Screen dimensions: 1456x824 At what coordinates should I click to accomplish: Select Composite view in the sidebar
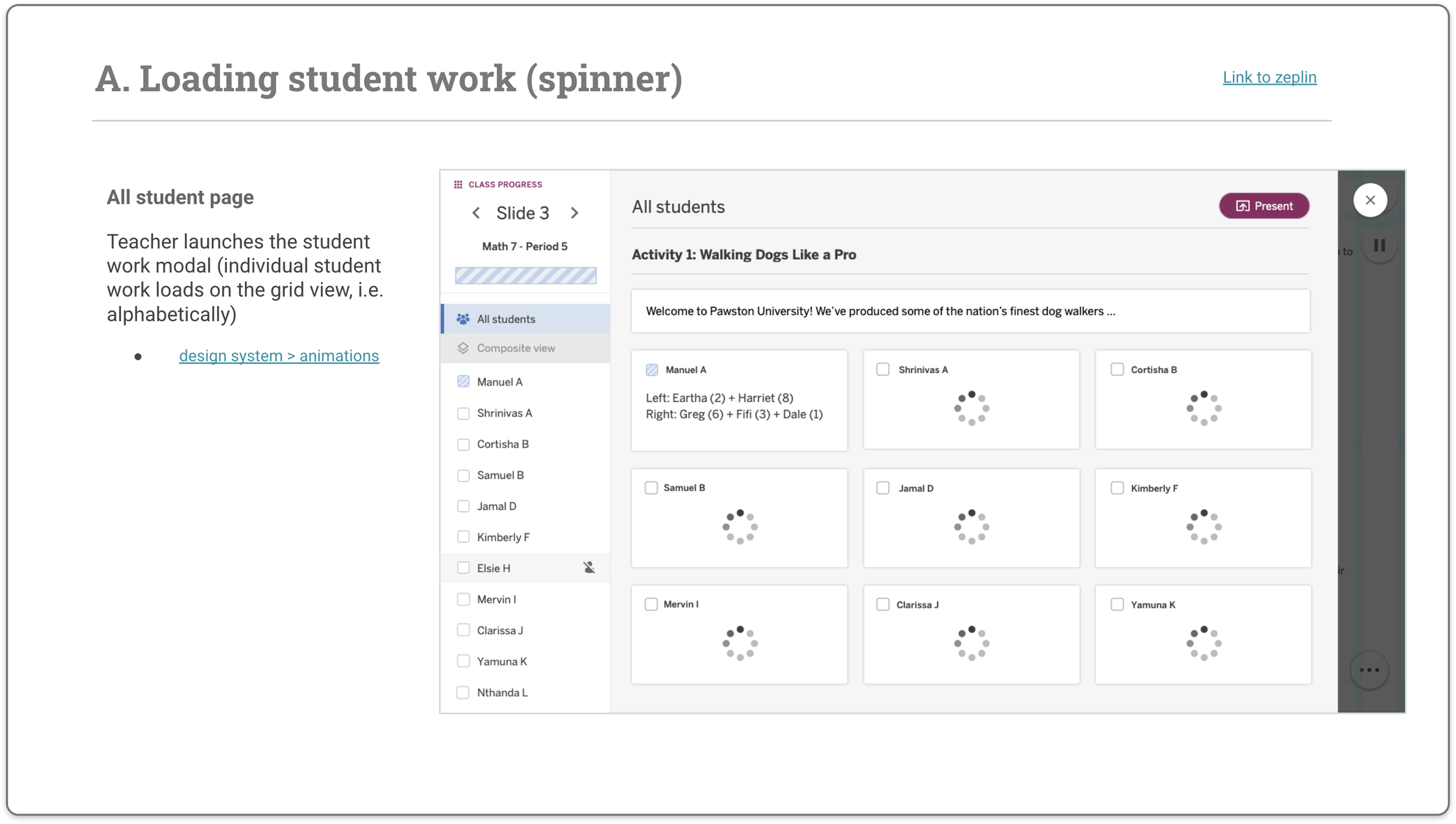[x=526, y=348]
